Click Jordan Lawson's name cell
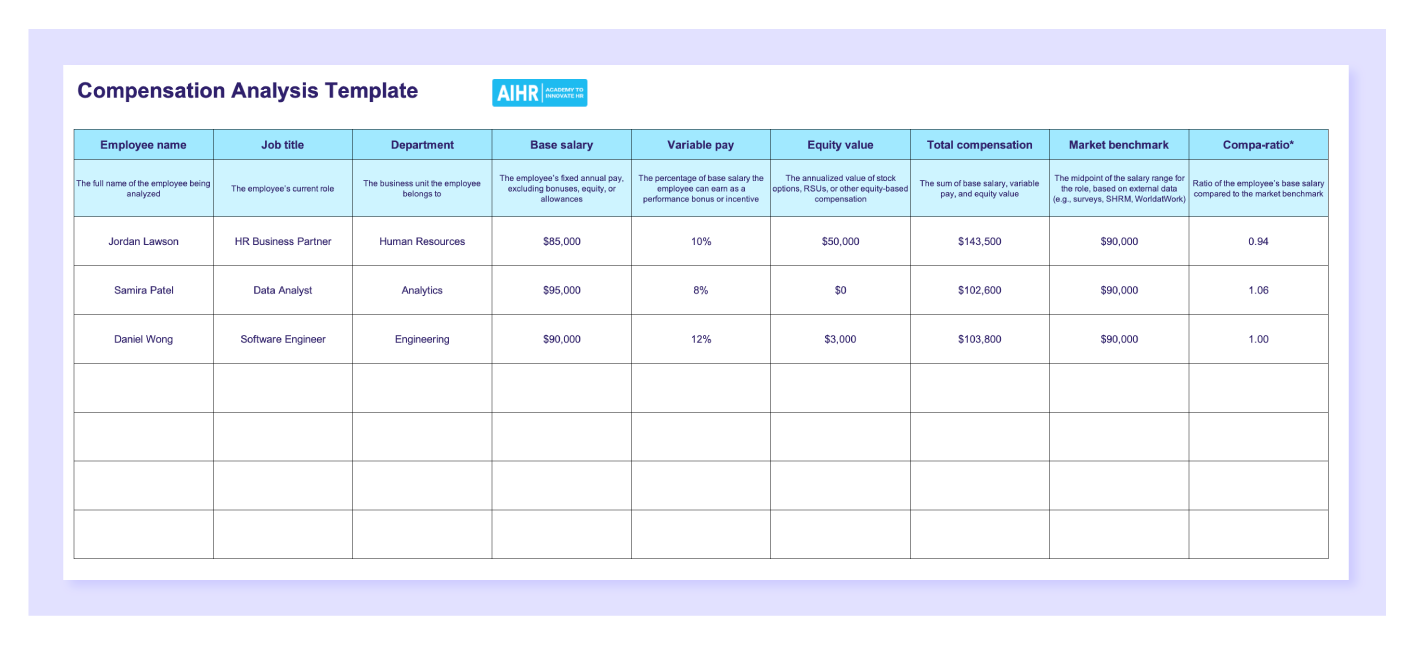The height and width of the screenshot is (655, 1416). [143, 241]
